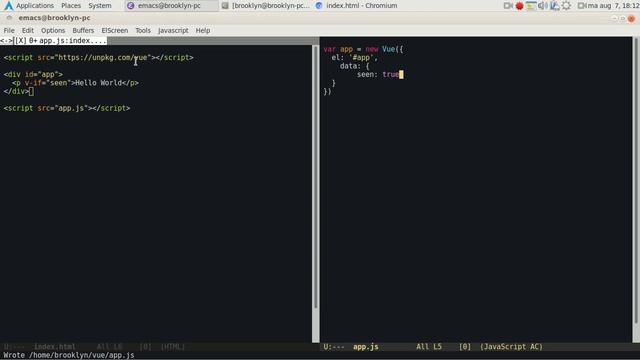Screen dimensions: 640x360
Task: Click index.html buffer name in mode line
Action: tap(55, 347)
